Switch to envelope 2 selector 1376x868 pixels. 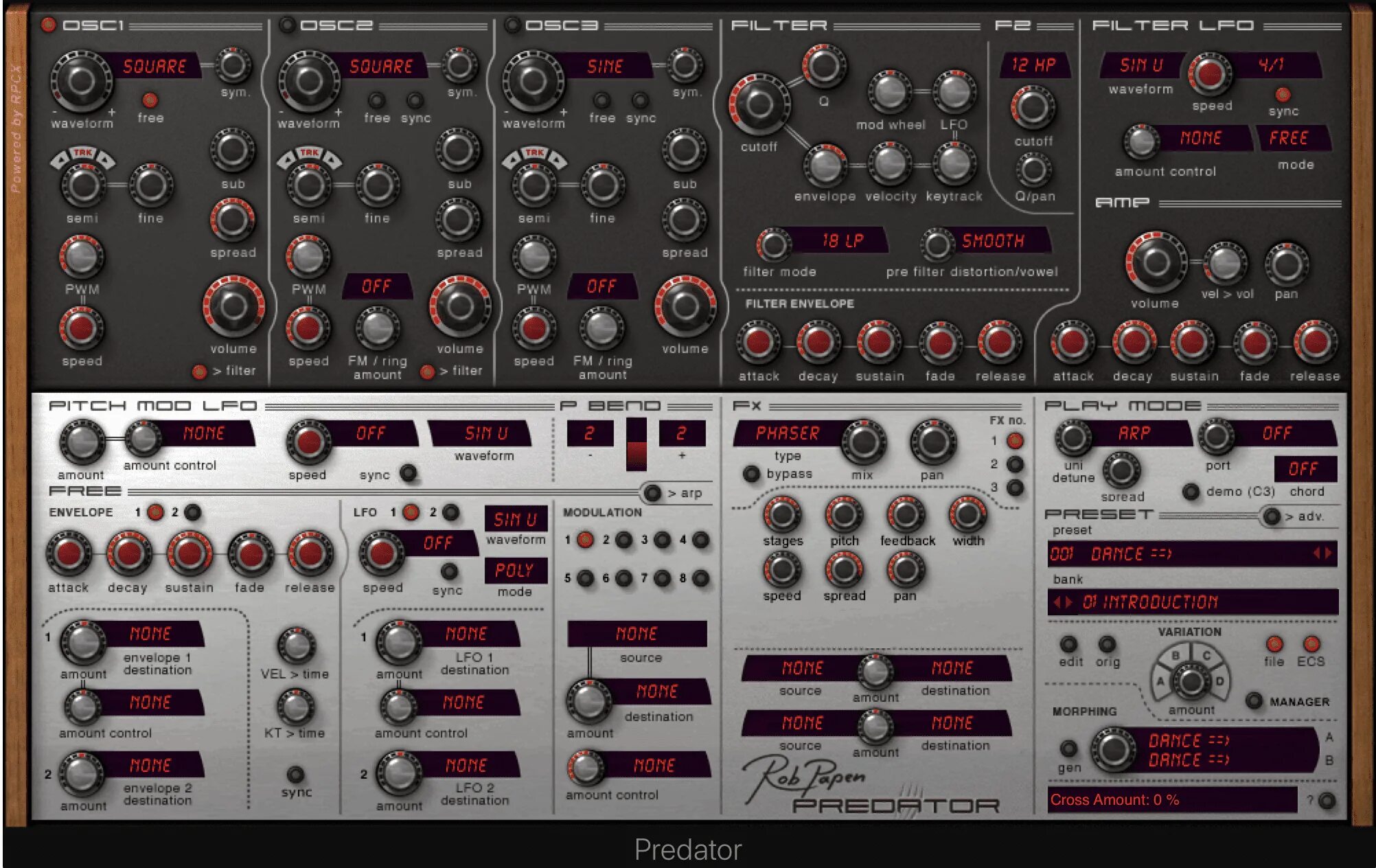pos(193,512)
